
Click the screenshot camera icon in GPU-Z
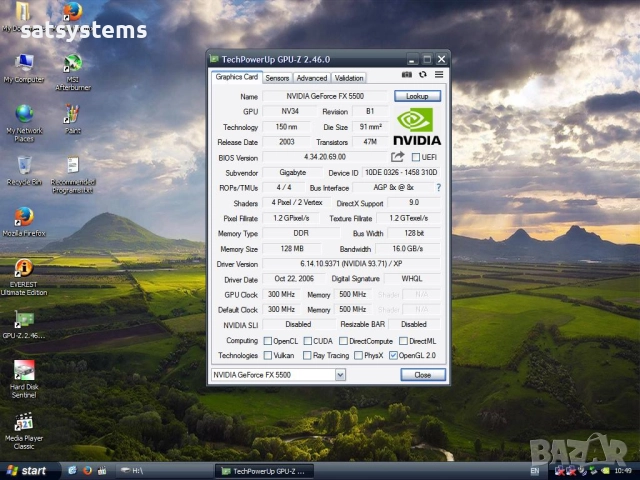click(407, 75)
